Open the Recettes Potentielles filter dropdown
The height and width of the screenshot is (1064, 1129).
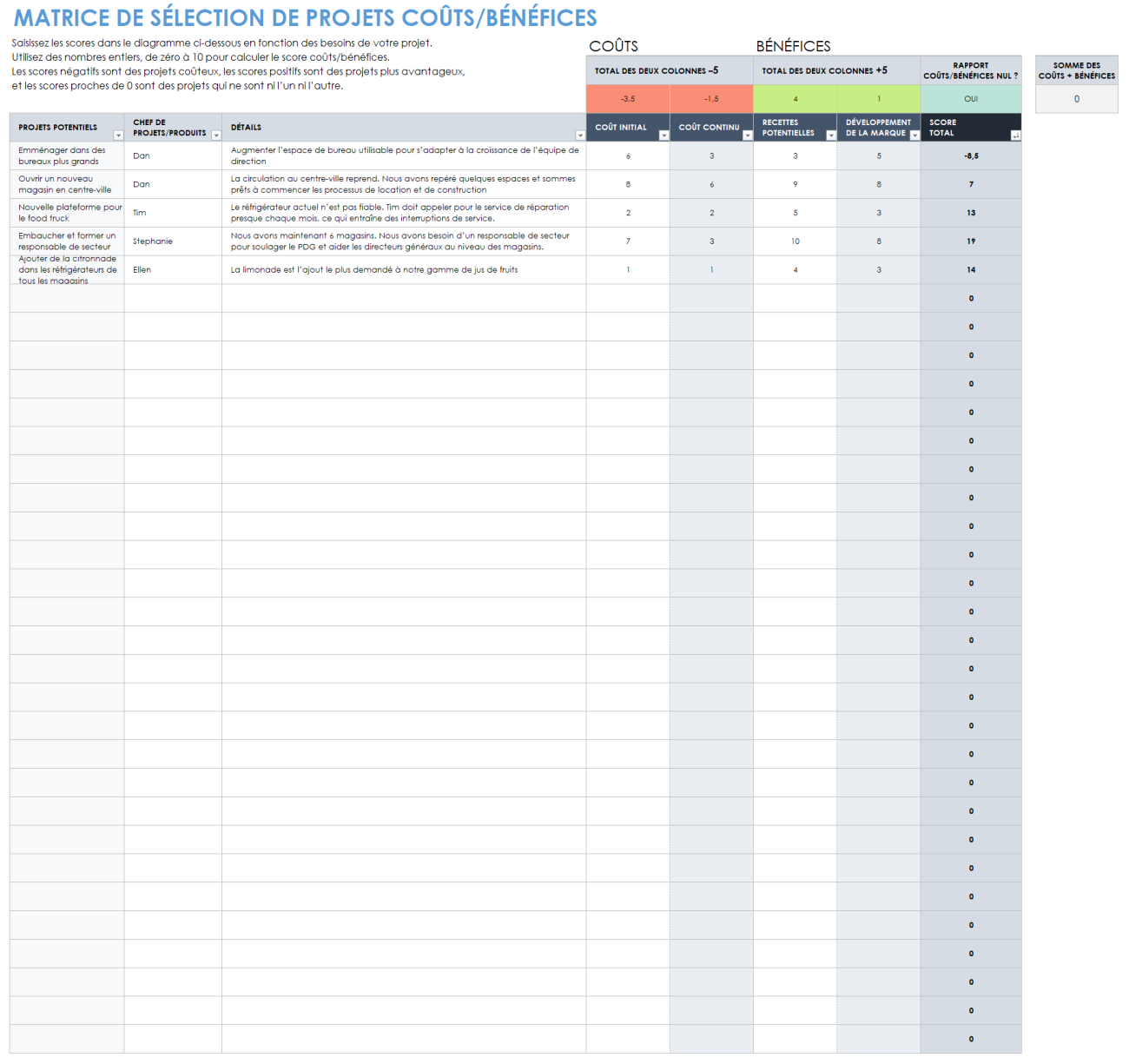point(829,135)
